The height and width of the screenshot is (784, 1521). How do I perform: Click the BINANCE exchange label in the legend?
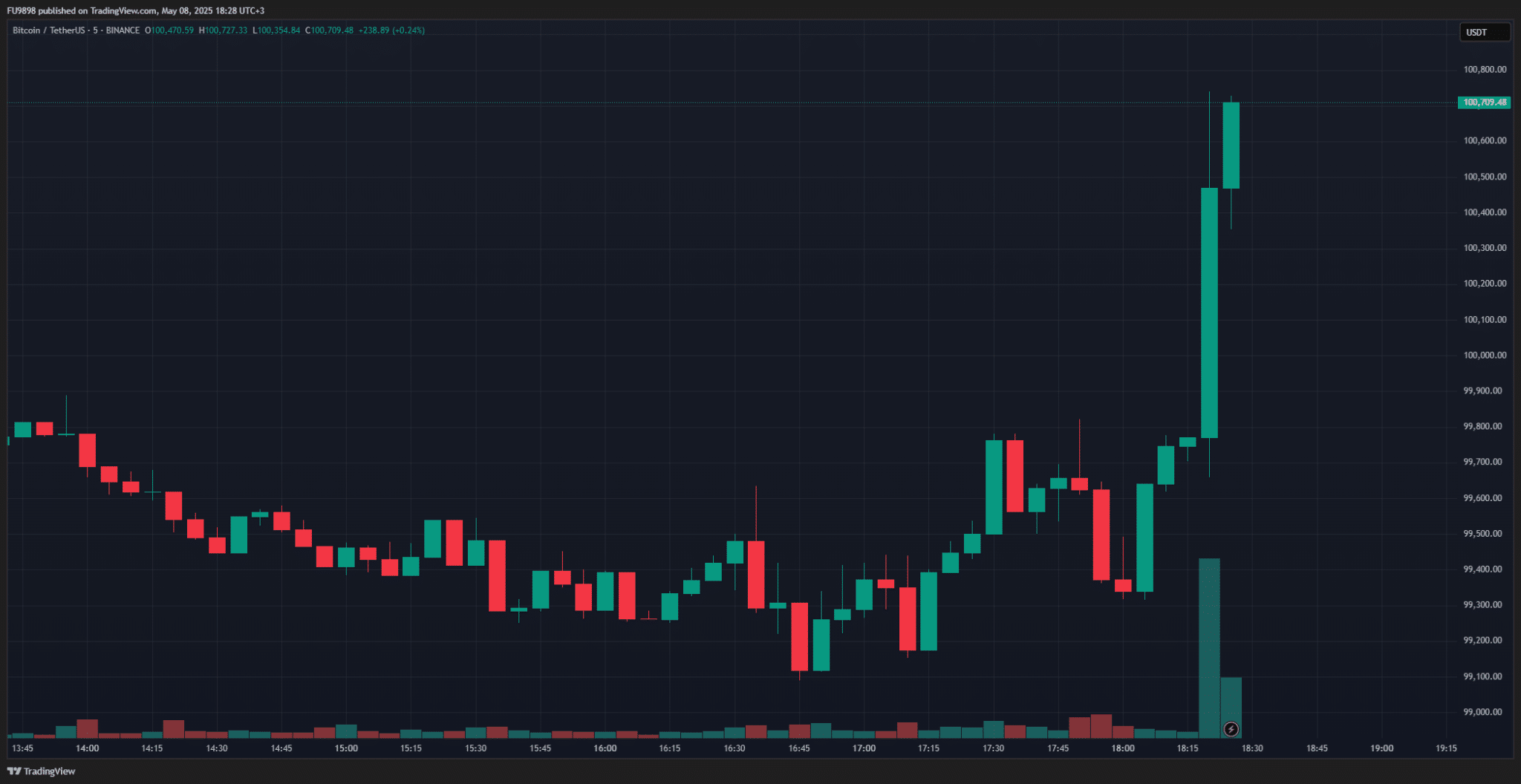point(123,30)
